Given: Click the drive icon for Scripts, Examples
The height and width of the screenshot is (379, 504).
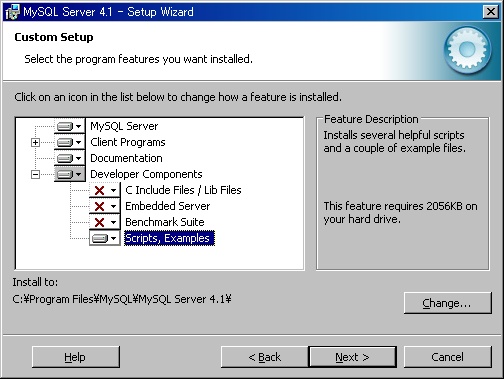Looking at the screenshot, I should [105, 238].
